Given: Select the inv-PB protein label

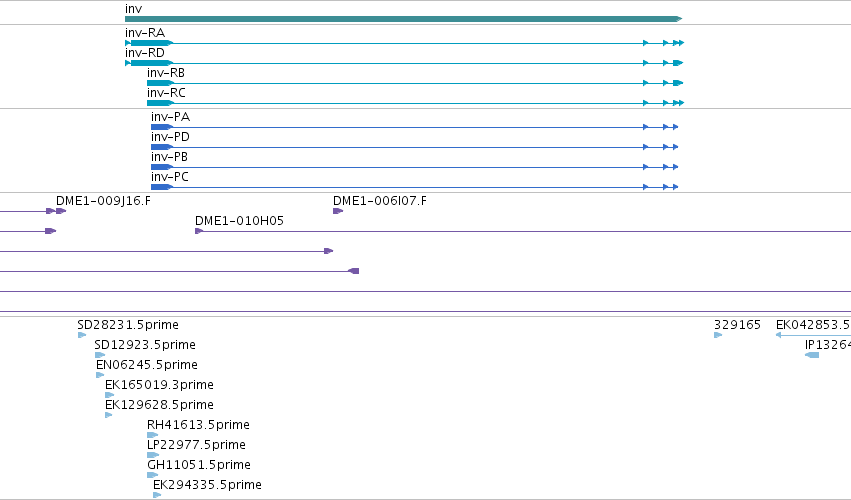Looking at the screenshot, I should pyautogui.click(x=169, y=157).
